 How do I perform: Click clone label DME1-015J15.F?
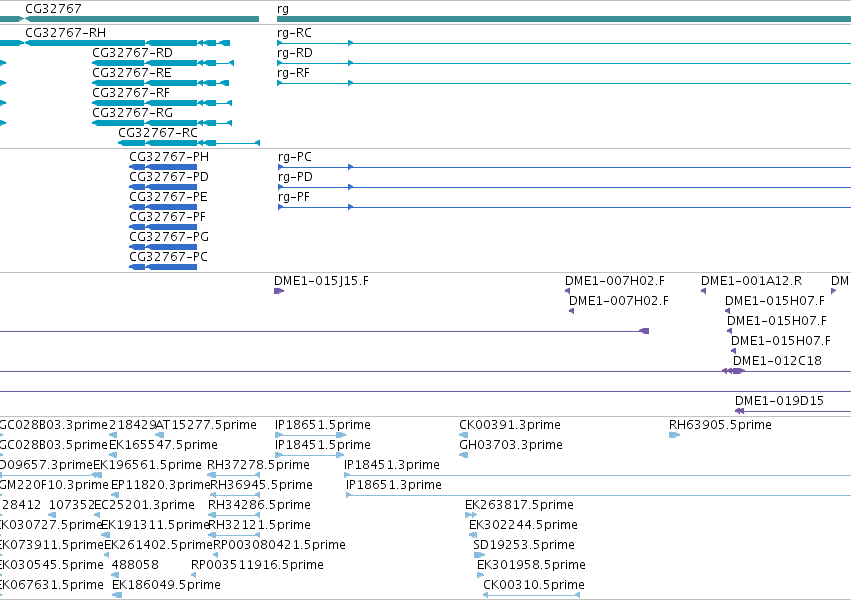321,281
